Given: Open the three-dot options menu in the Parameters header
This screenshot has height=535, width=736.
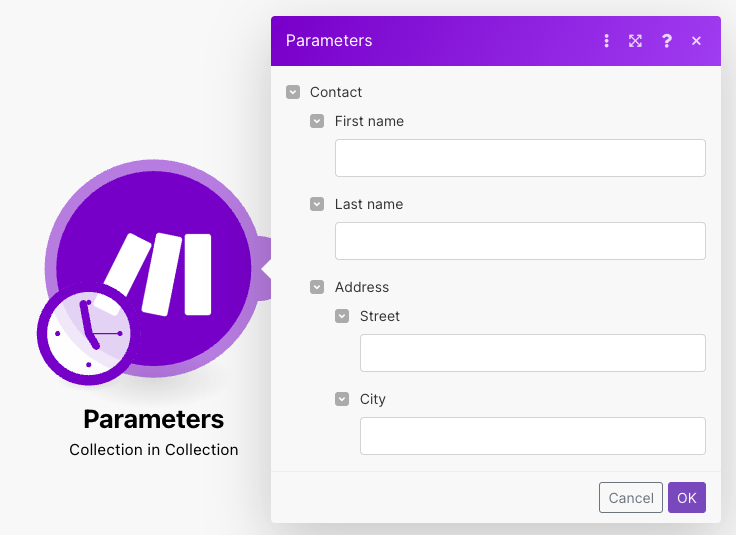Looking at the screenshot, I should (606, 41).
